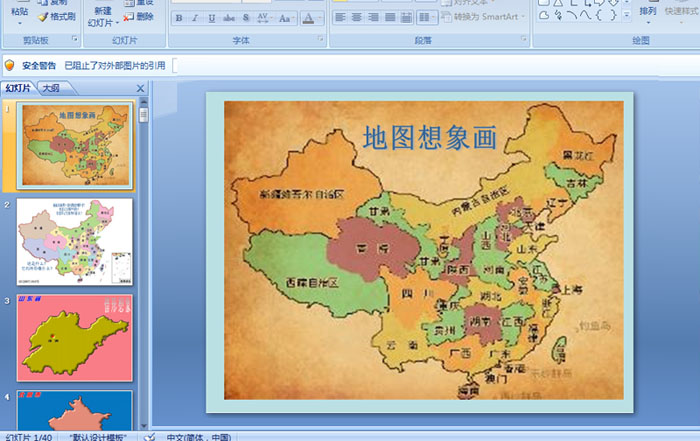Screen dimensions: 700x441
Task: Apply font color with A icon
Action: 308,18
